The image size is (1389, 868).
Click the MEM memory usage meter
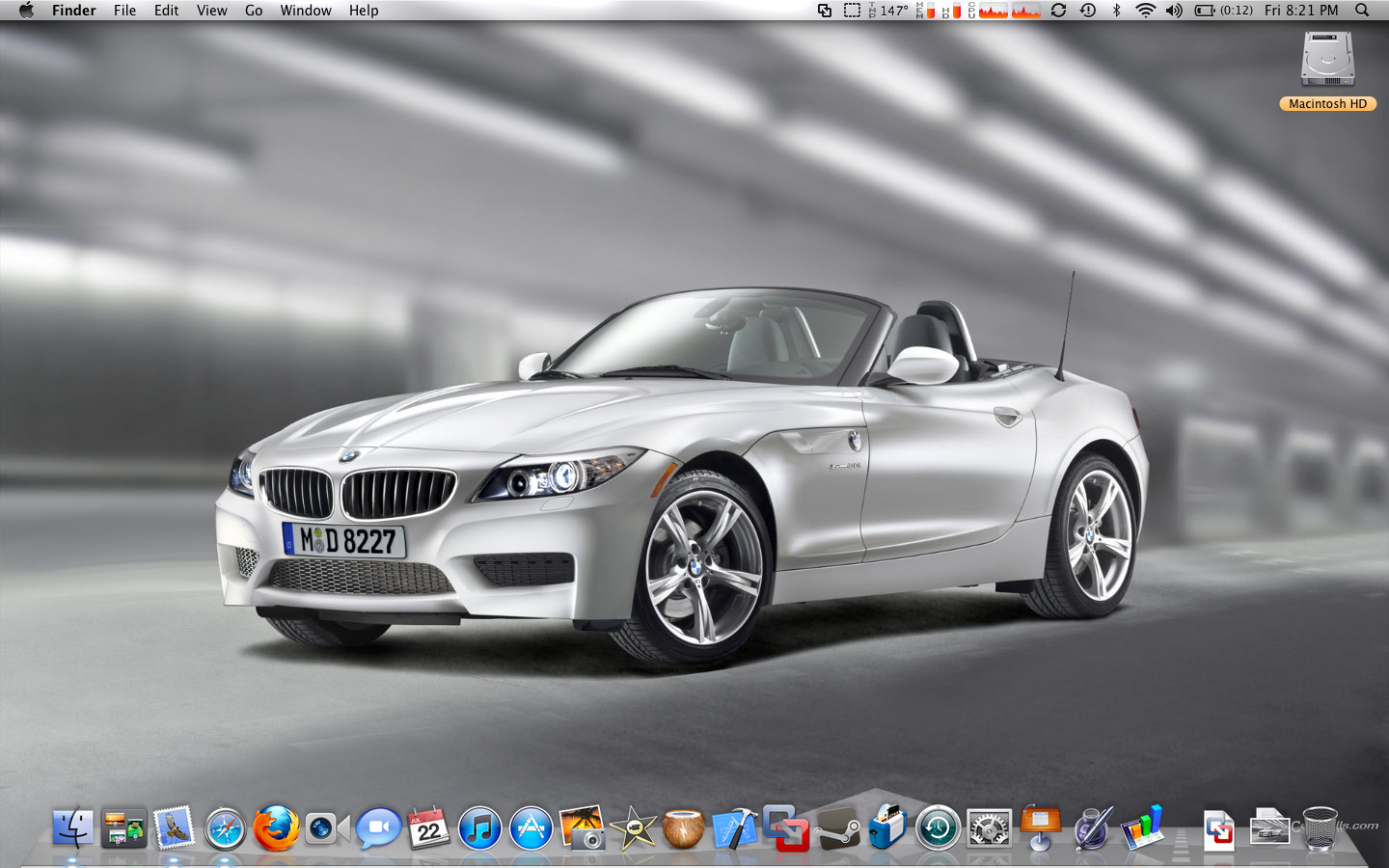pyautogui.click(x=925, y=11)
